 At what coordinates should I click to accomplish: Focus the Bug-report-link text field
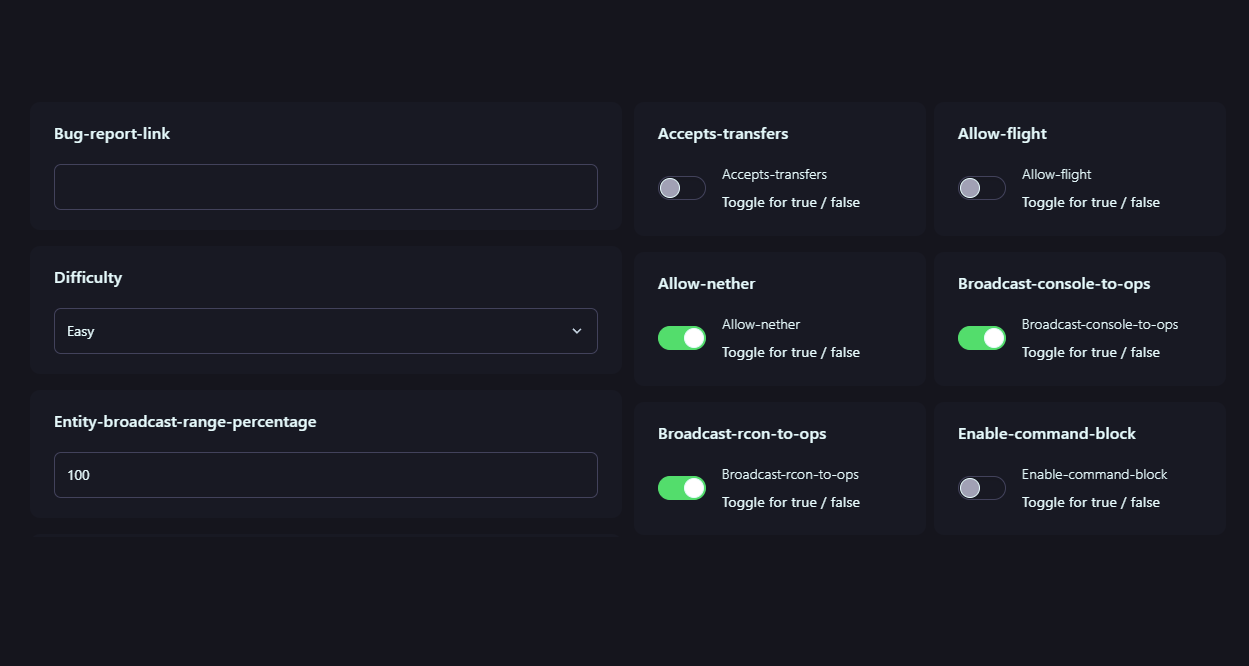coord(325,187)
